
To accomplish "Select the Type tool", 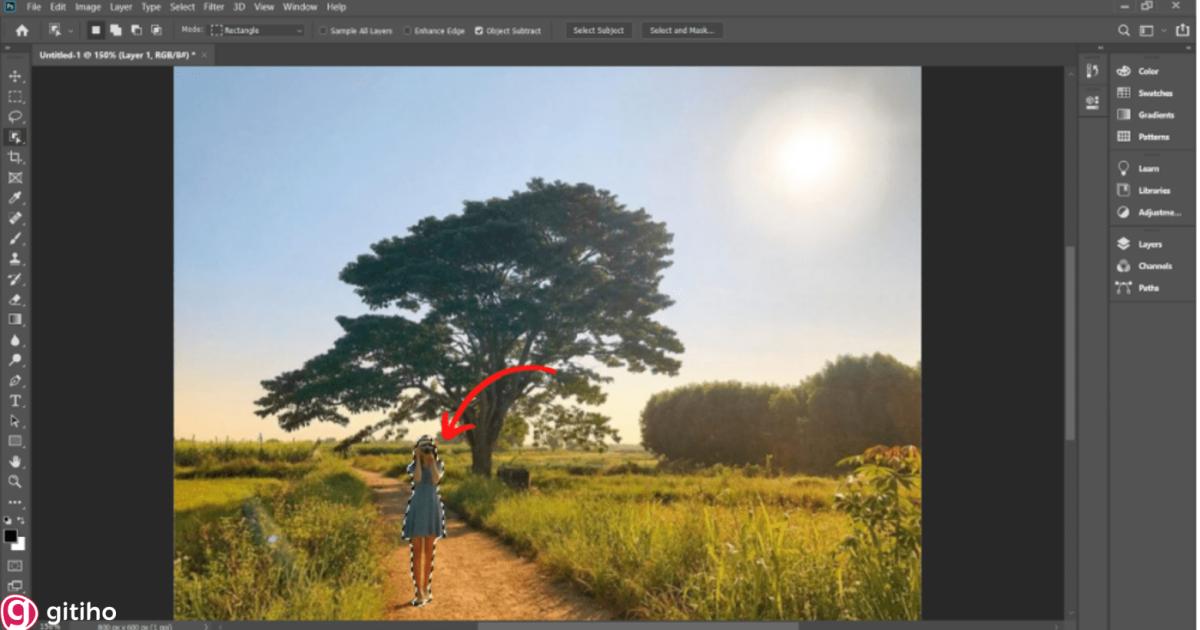I will pos(13,400).
